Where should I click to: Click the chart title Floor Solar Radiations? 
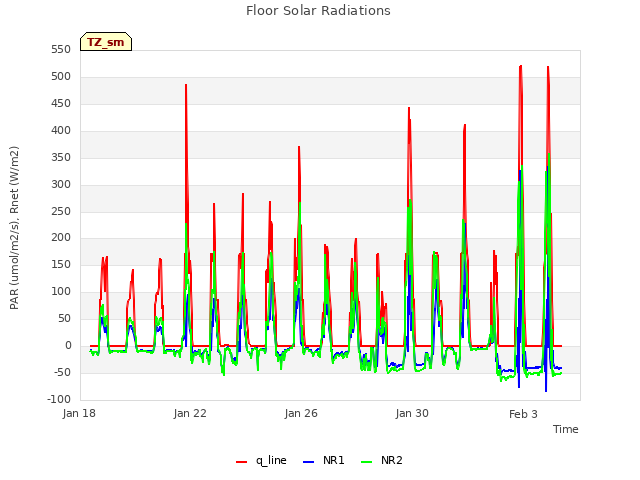[318, 10]
